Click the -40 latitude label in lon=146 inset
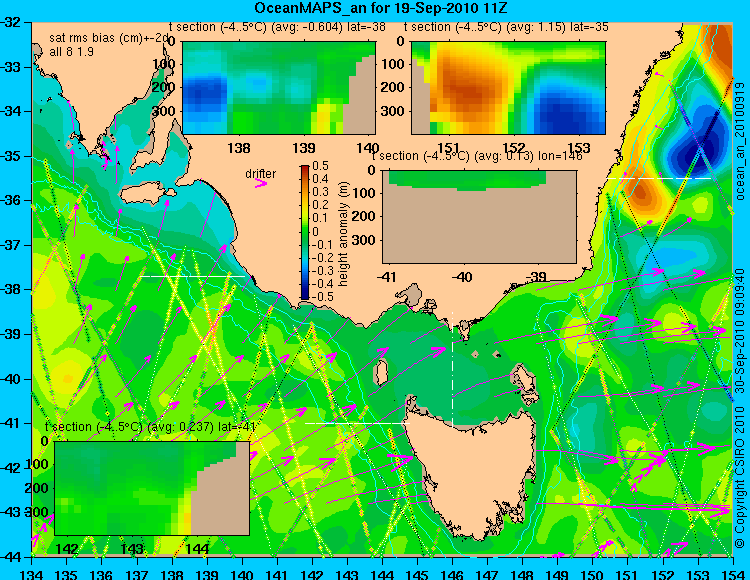The width and height of the screenshot is (750, 580). pyautogui.click(x=462, y=276)
